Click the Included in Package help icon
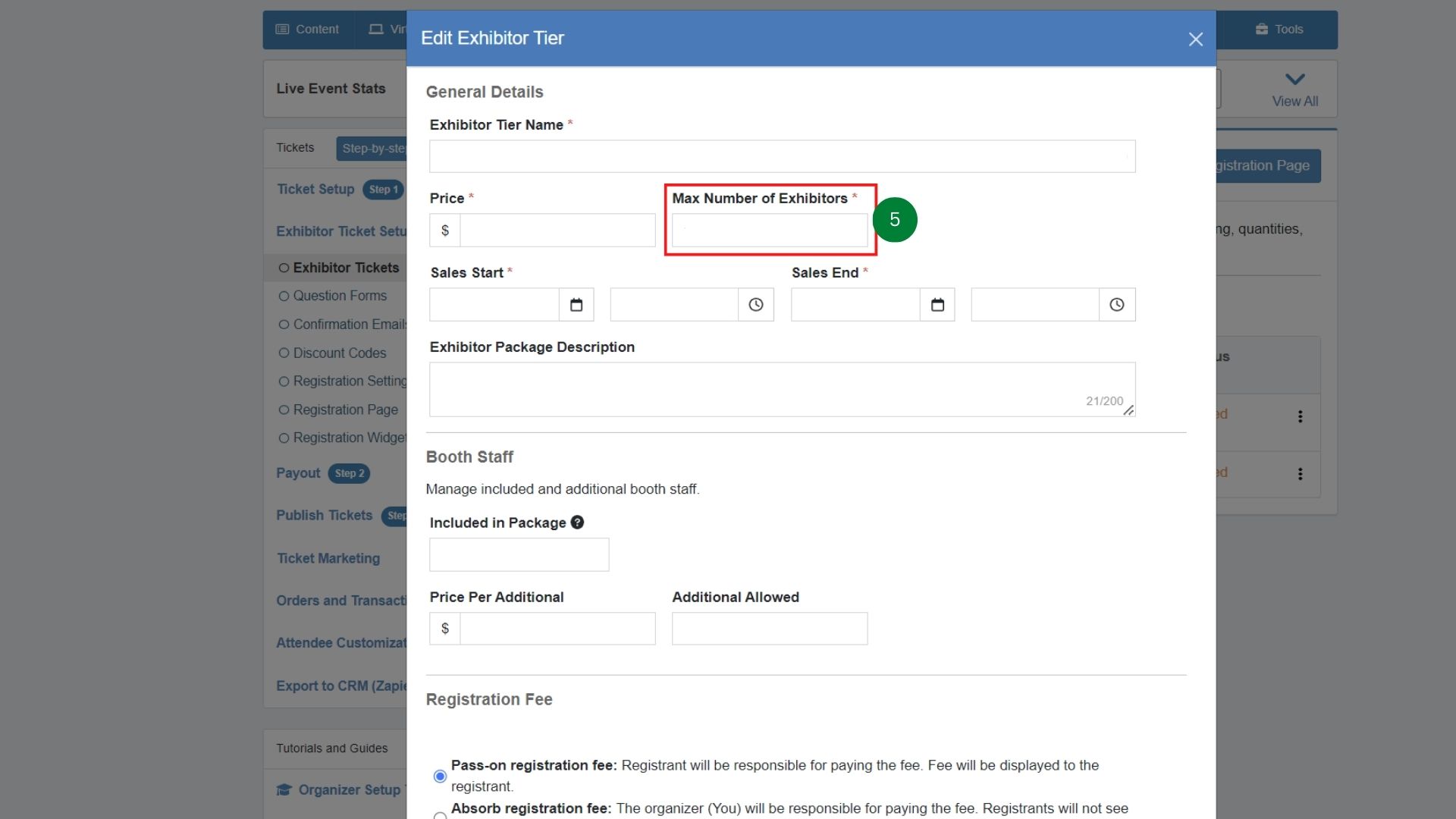The width and height of the screenshot is (1456, 819). 577,522
